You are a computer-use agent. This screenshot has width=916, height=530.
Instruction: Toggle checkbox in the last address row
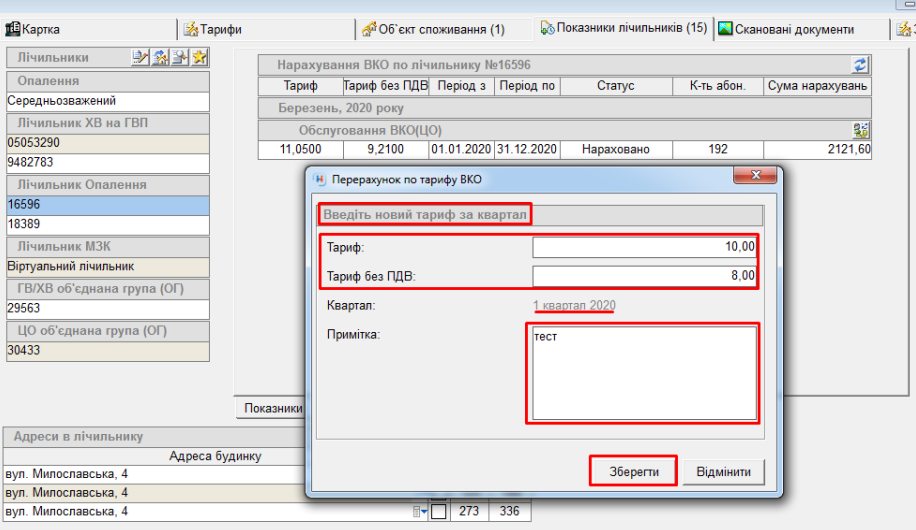pos(438,512)
